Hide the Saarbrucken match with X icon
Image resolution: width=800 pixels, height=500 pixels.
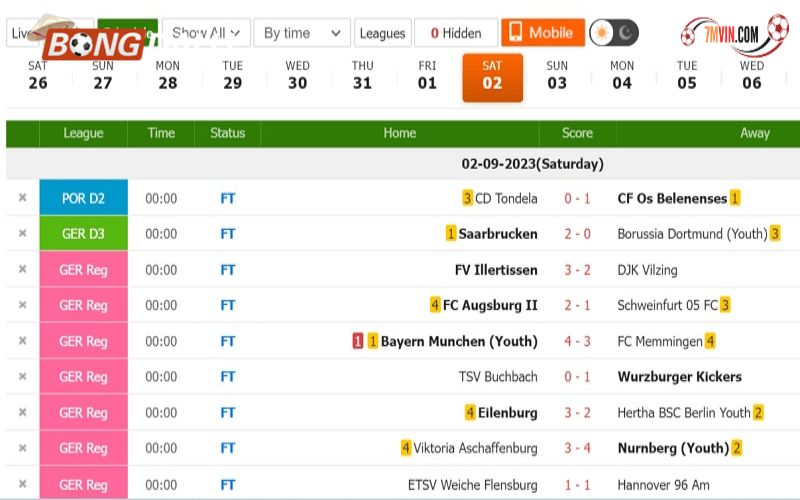(22, 233)
